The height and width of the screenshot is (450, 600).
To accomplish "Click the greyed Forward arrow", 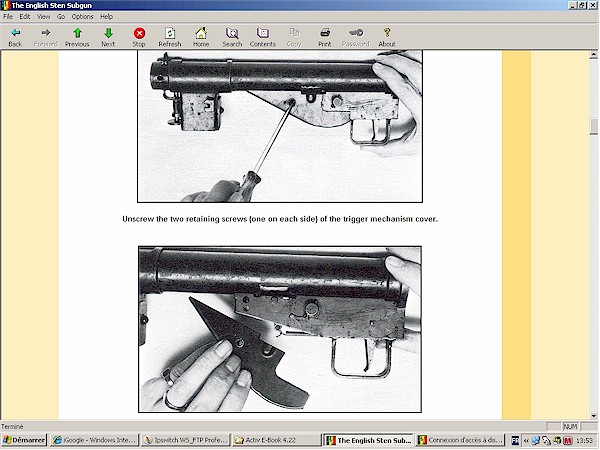I will click(x=46, y=37).
